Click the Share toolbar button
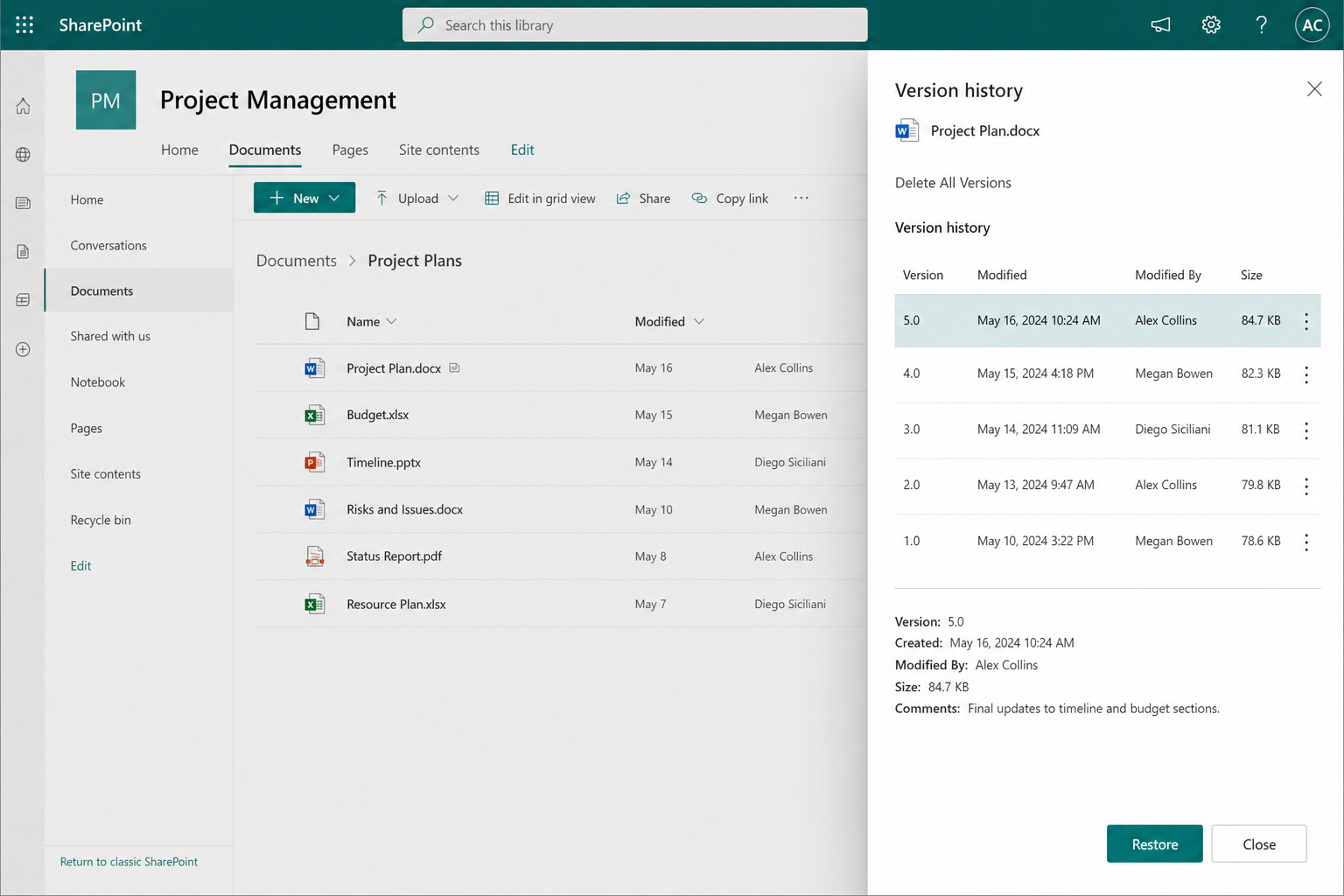Screen dimensions: 1344x896 (x=643, y=199)
